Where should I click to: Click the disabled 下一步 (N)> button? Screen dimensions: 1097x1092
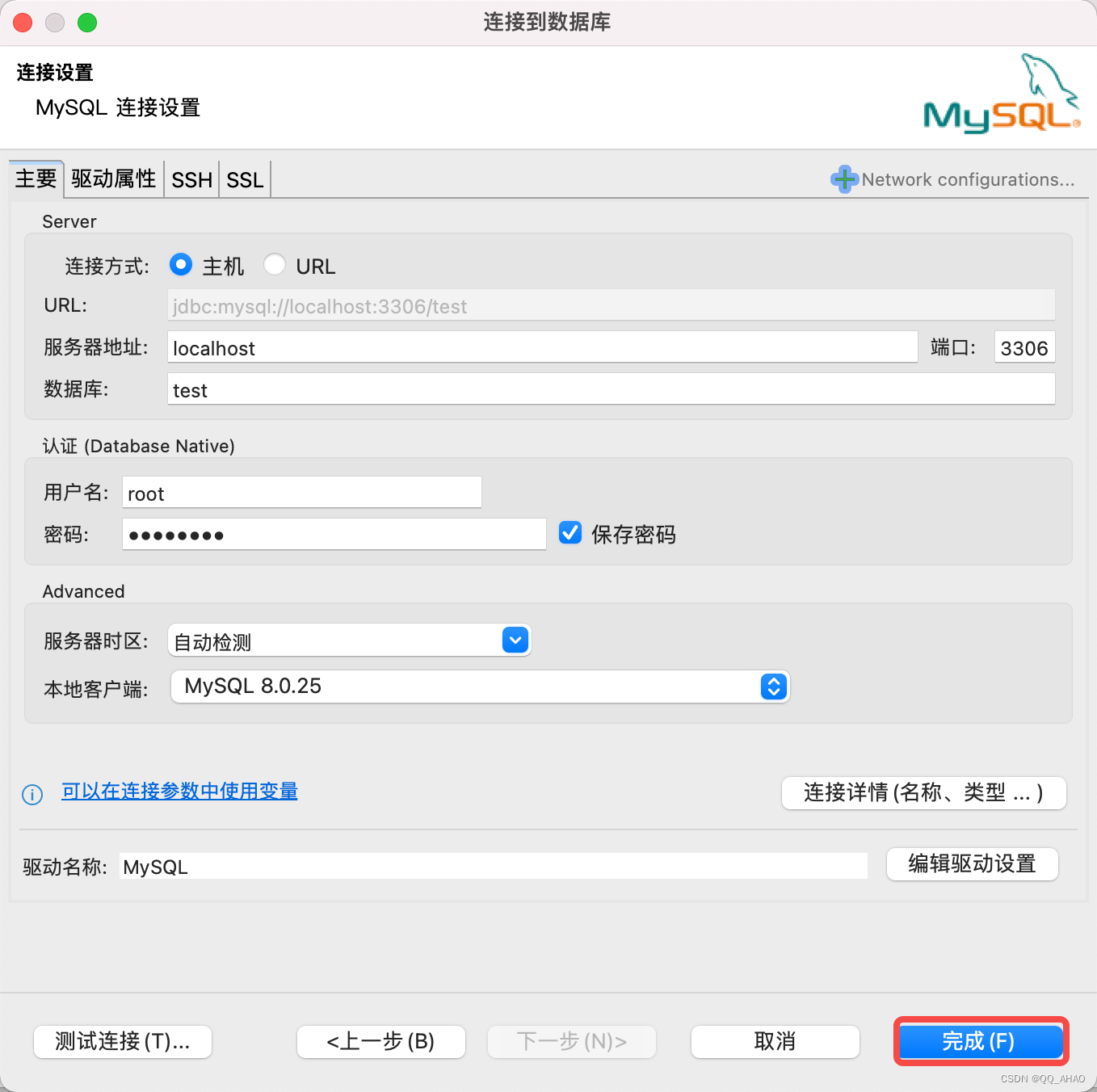click(x=572, y=1041)
